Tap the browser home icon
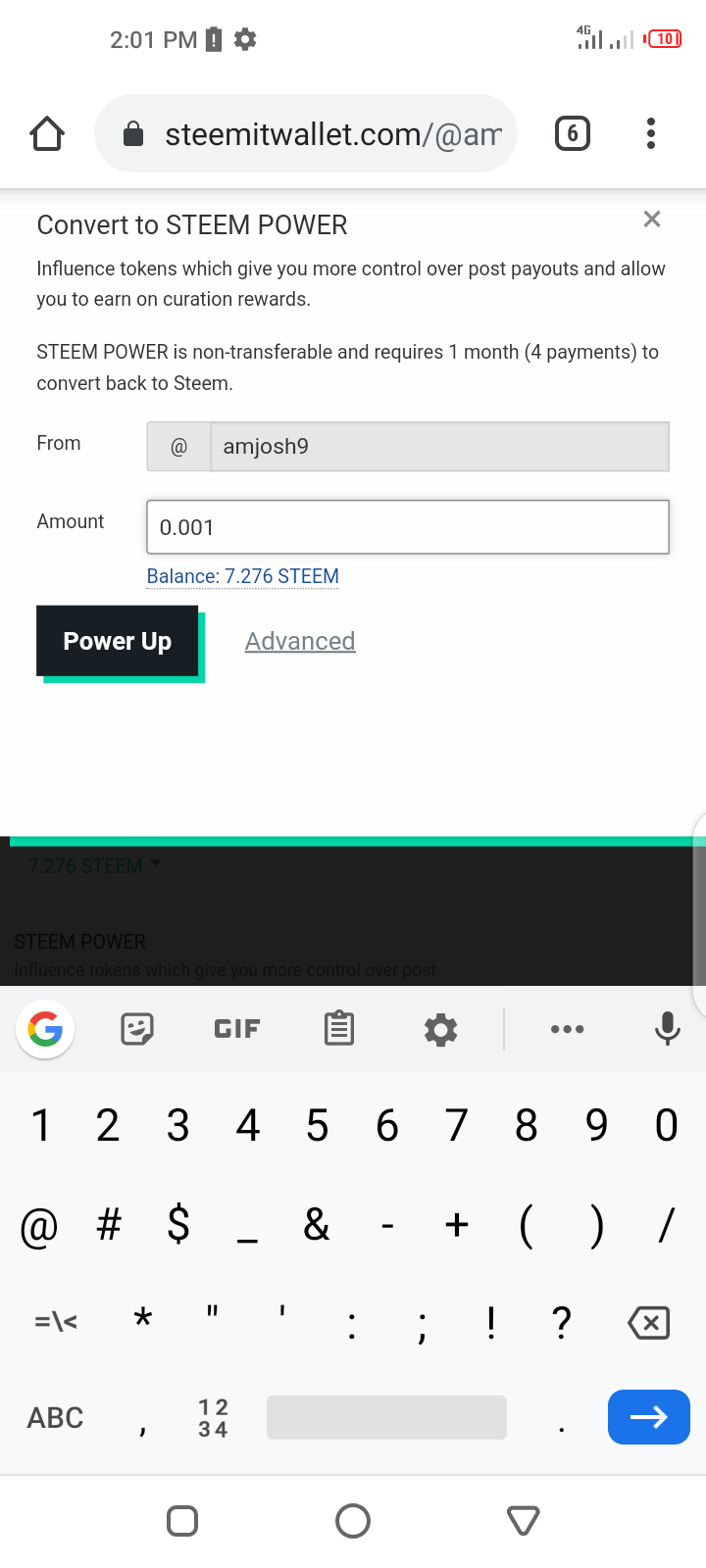 (x=46, y=133)
